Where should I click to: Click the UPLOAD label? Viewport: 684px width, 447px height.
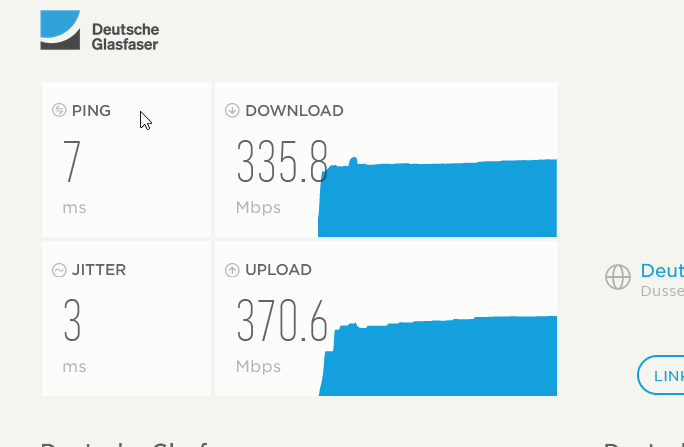click(x=278, y=270)
